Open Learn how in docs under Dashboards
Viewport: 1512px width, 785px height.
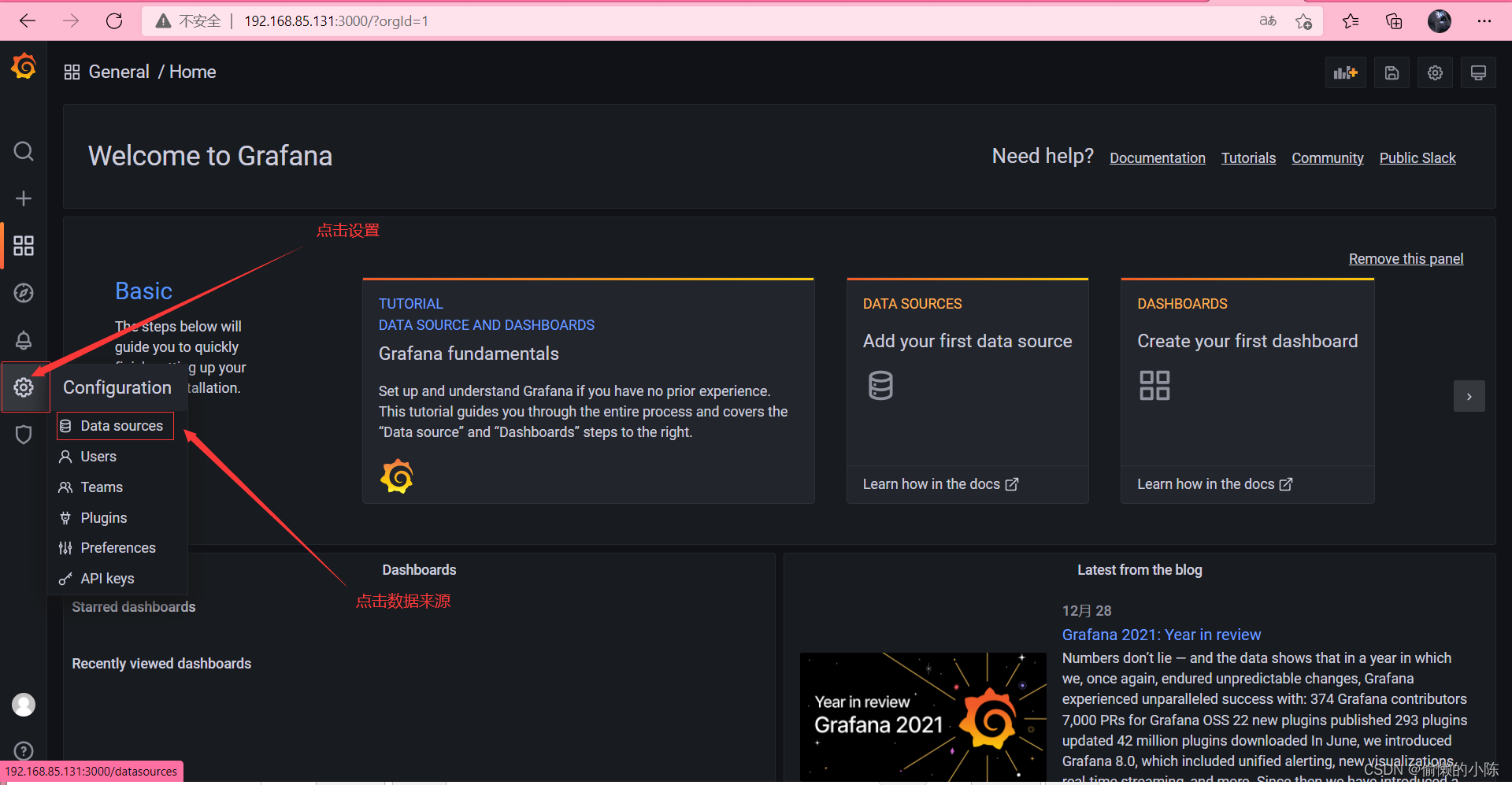1214,484
